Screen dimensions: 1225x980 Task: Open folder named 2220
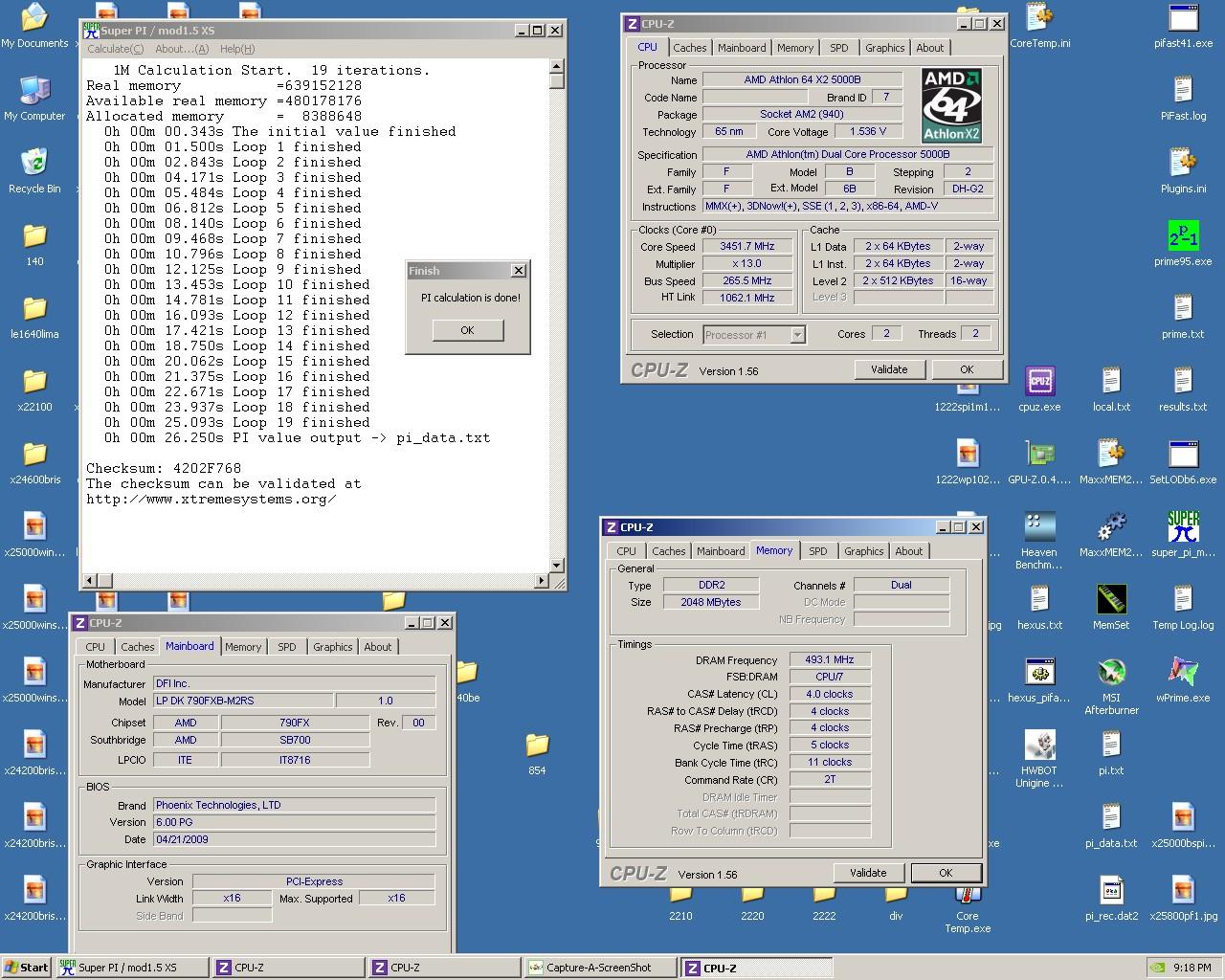tap(752, 904)
